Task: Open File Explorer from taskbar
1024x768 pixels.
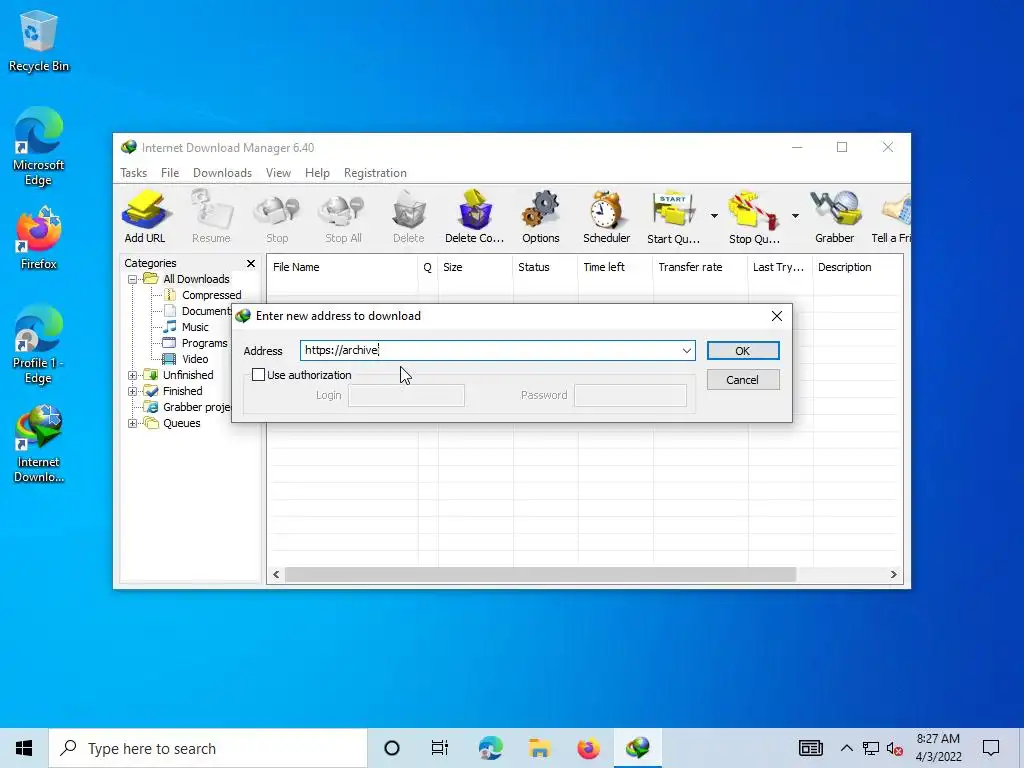Action: [x=539, y=748]
